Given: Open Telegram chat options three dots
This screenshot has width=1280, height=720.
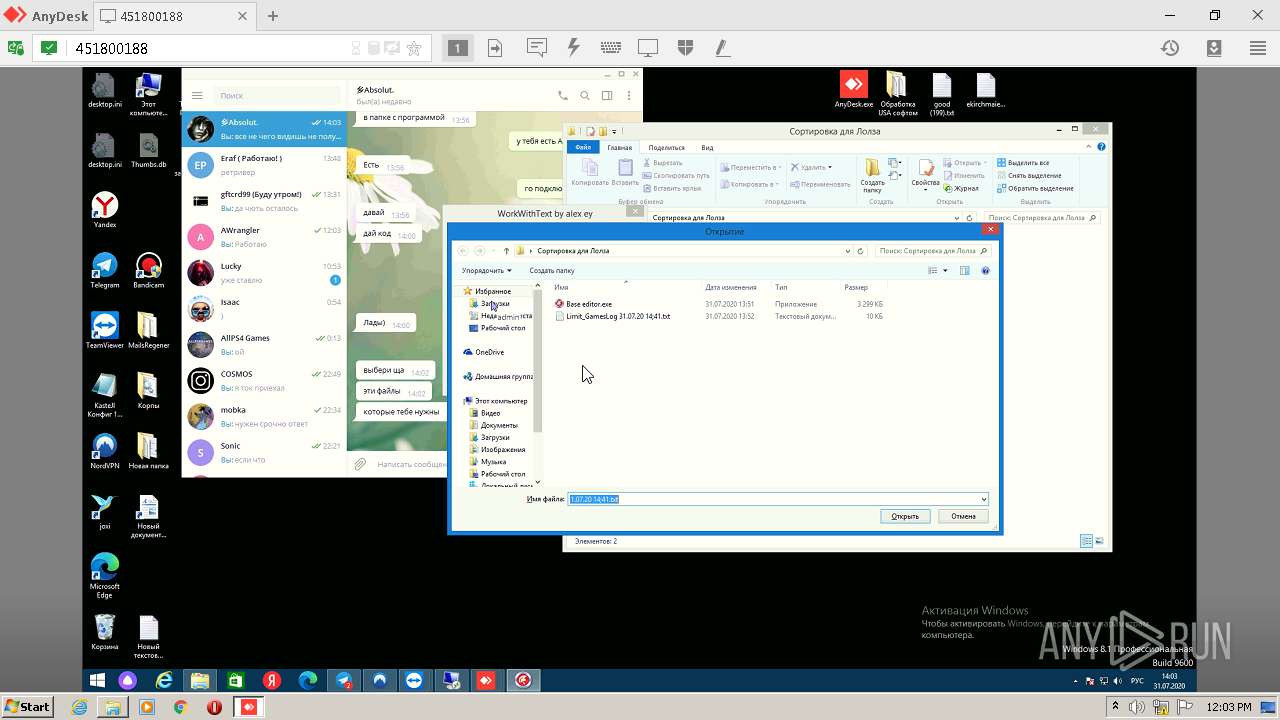Looking at the screenshot, I should 628,96.
